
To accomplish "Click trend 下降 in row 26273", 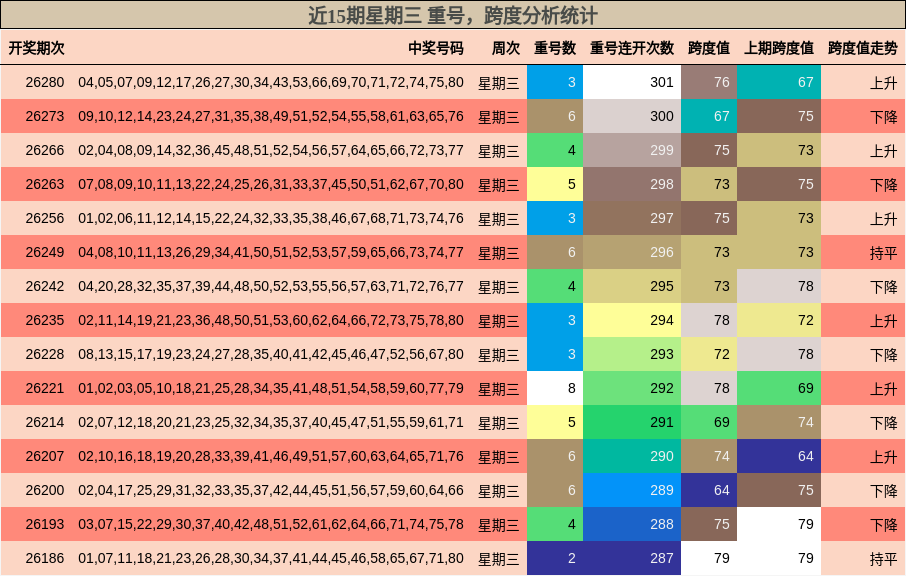I will [x=883, y=117].
